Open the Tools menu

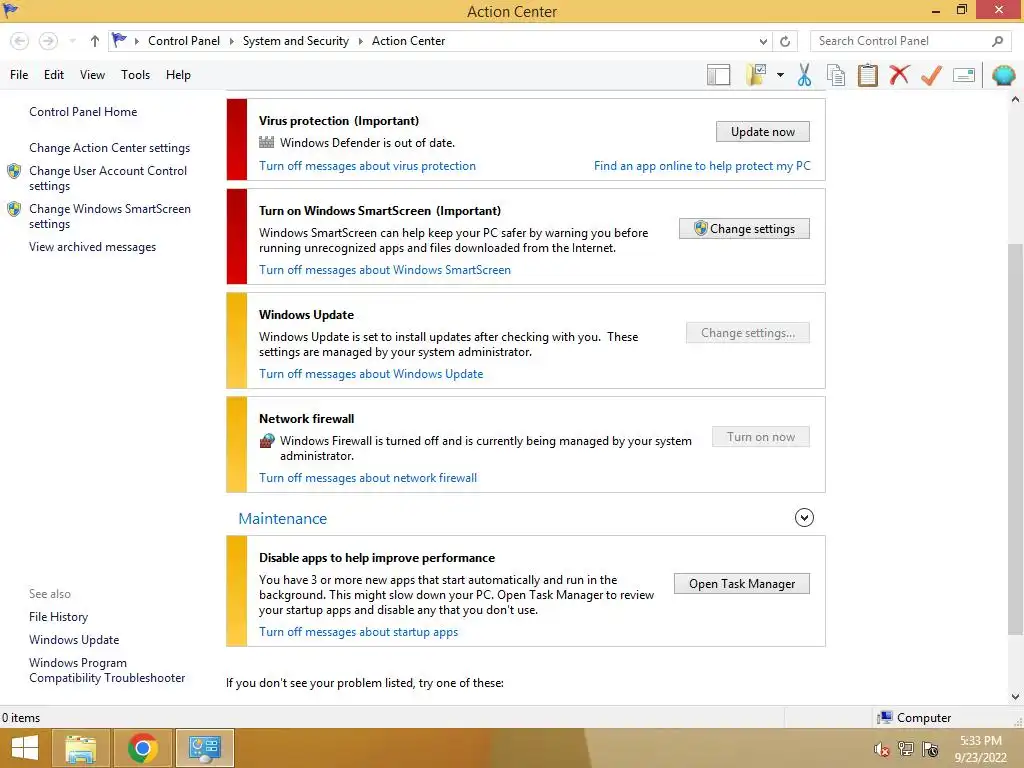coord(135,75)
